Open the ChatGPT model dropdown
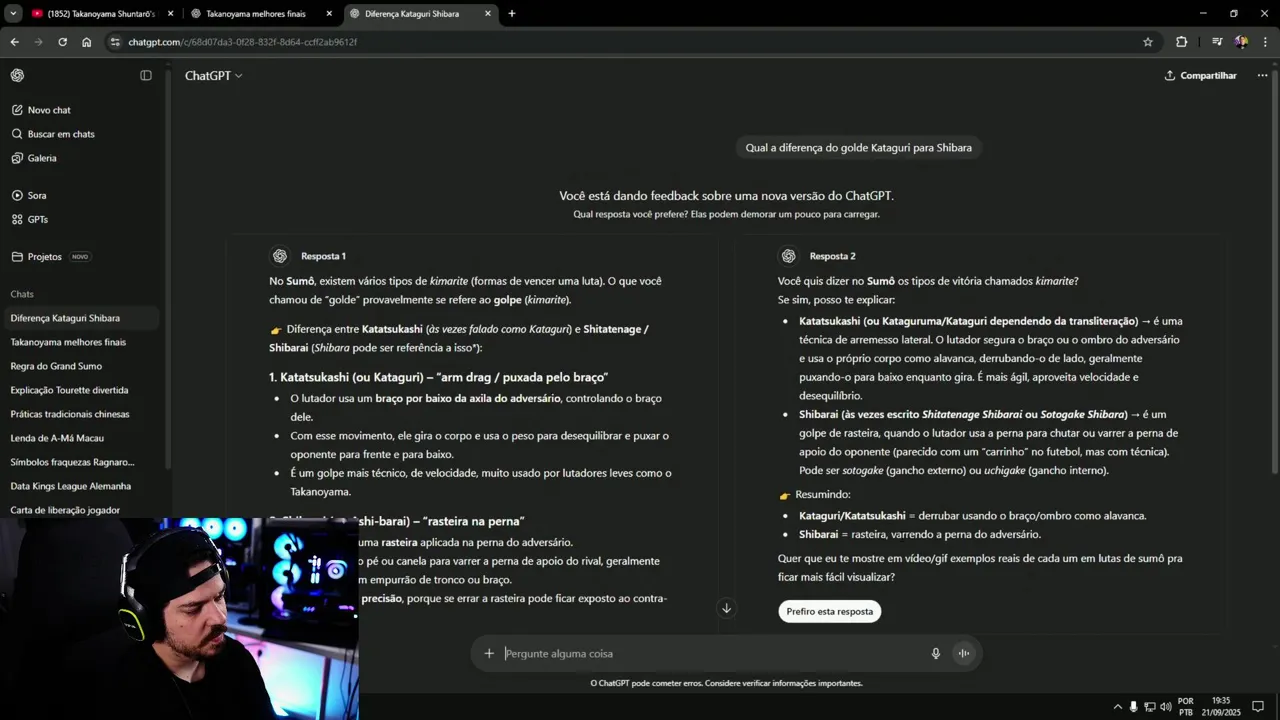This screenshot has height=720, width=1280. click(x=213, y=76)
